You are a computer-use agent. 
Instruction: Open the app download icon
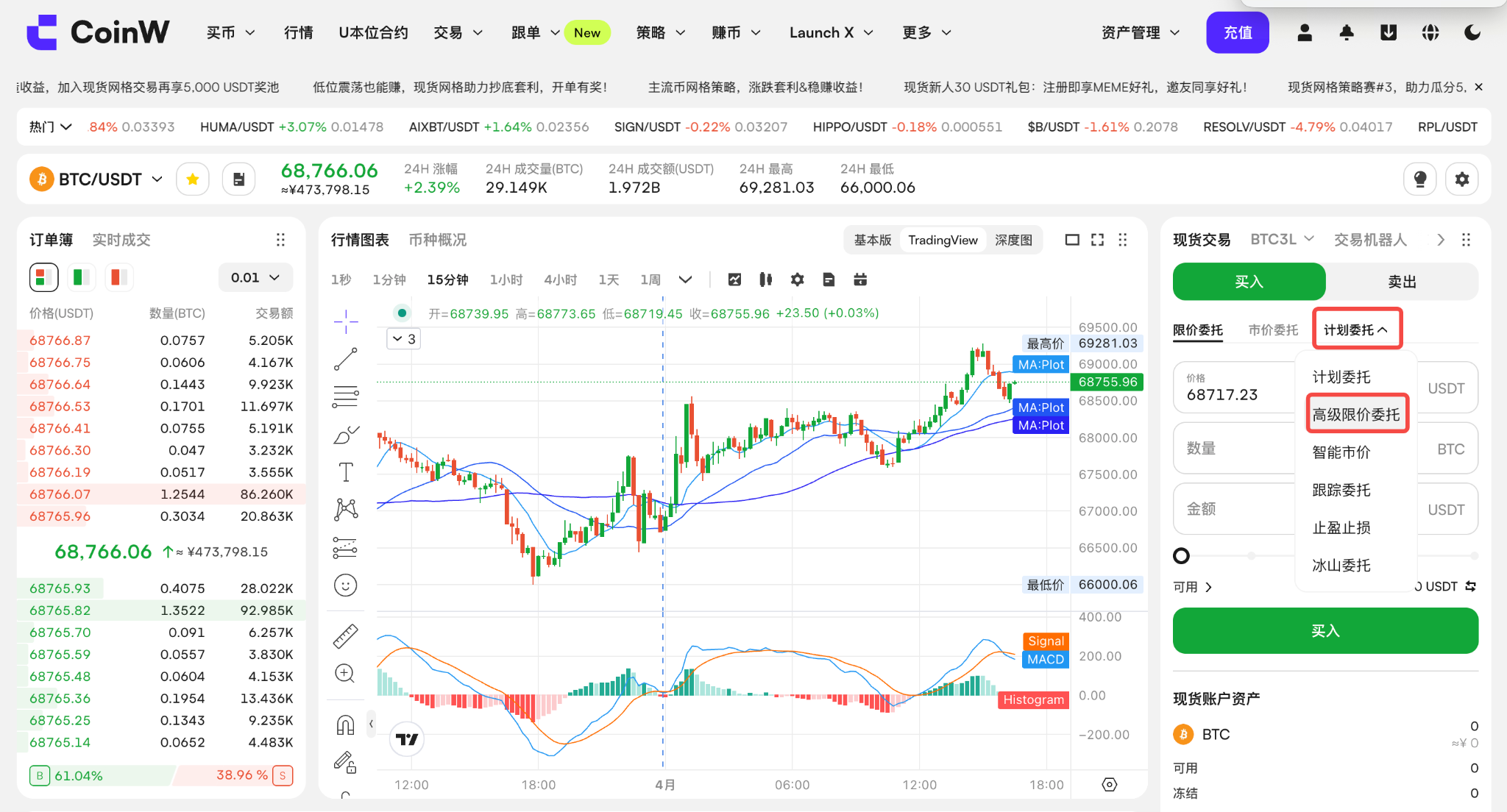point(1389,32)
